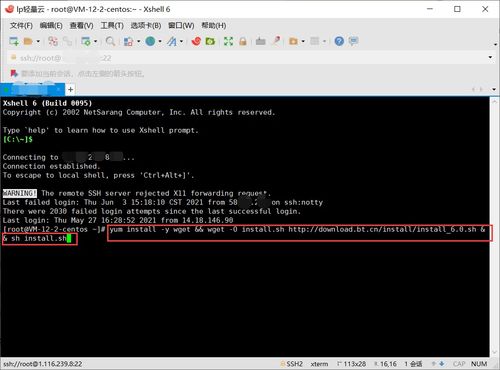The width and height of the screenshot is (500, 370).
Task: Expand the font settings dropdown arrow
Action: pos(182,41)
